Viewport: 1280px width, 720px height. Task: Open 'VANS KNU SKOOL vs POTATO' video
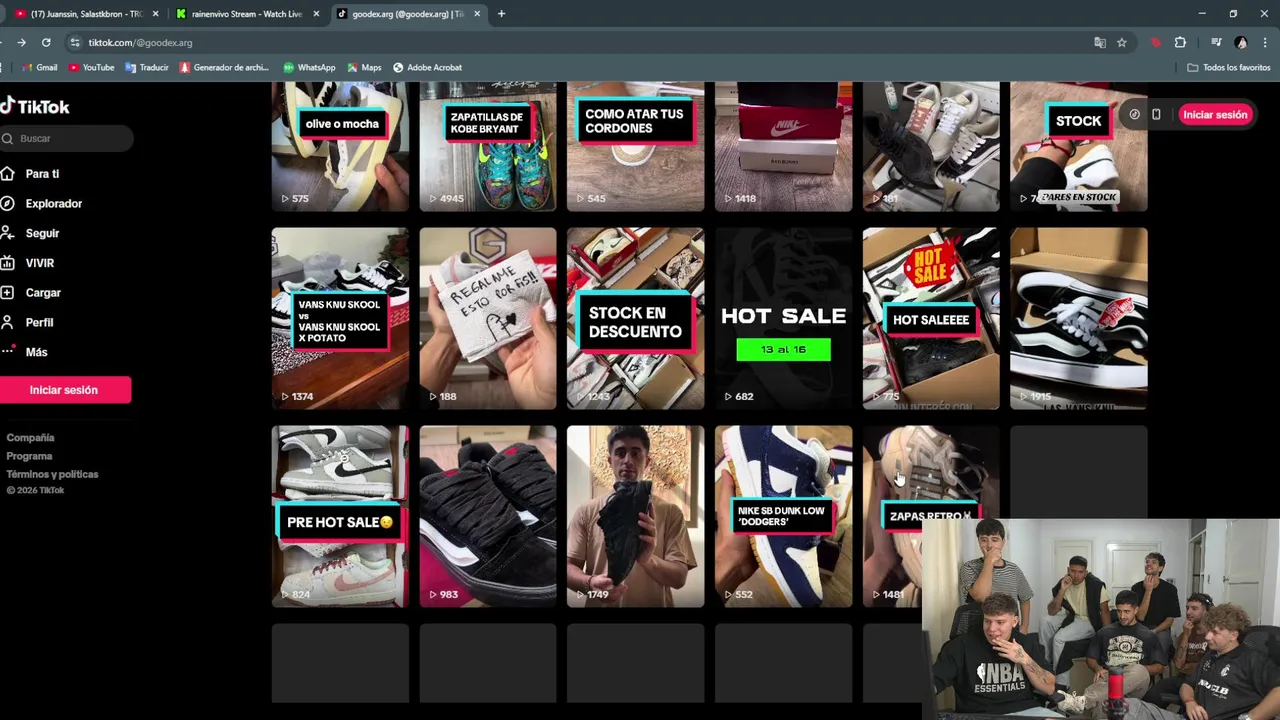(x=340, y=318)
